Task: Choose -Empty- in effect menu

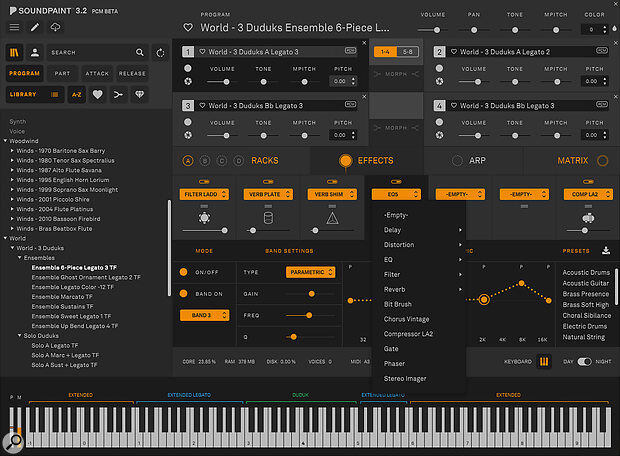Action: click(396, 215)
